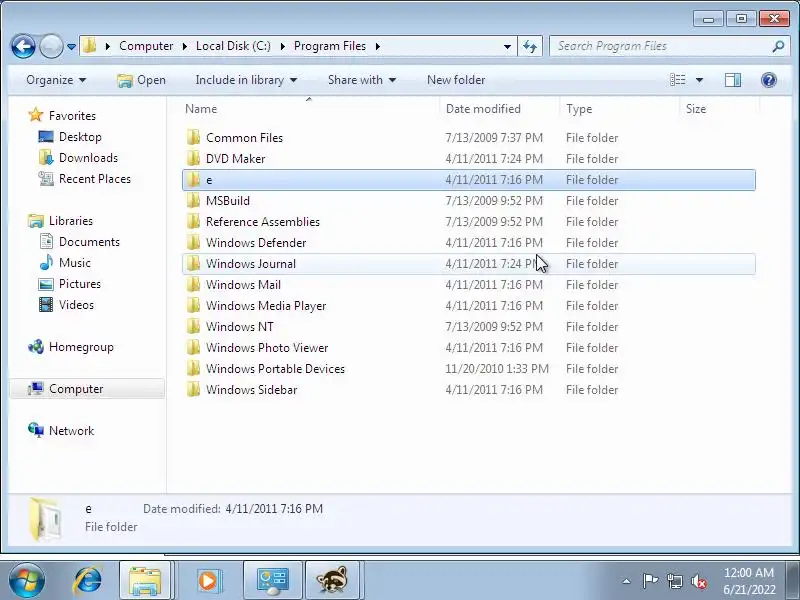This screenshot has height=600, width=800.
Task: Select the MSBuild folder icon
Action: pyautogui.click(x=193, y=201)
